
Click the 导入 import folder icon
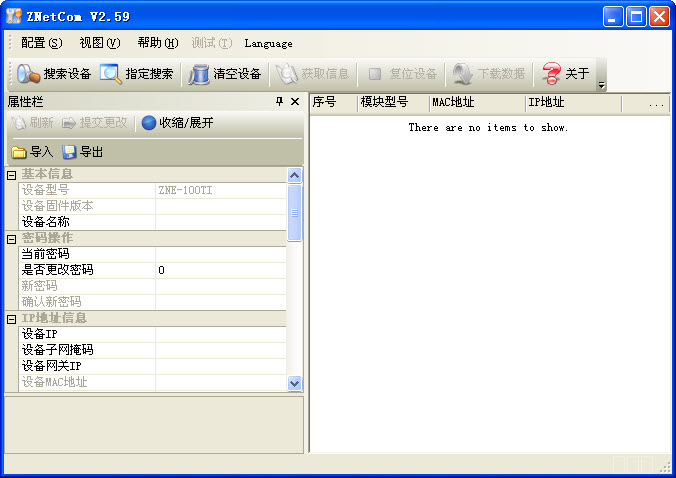point(19,152)
